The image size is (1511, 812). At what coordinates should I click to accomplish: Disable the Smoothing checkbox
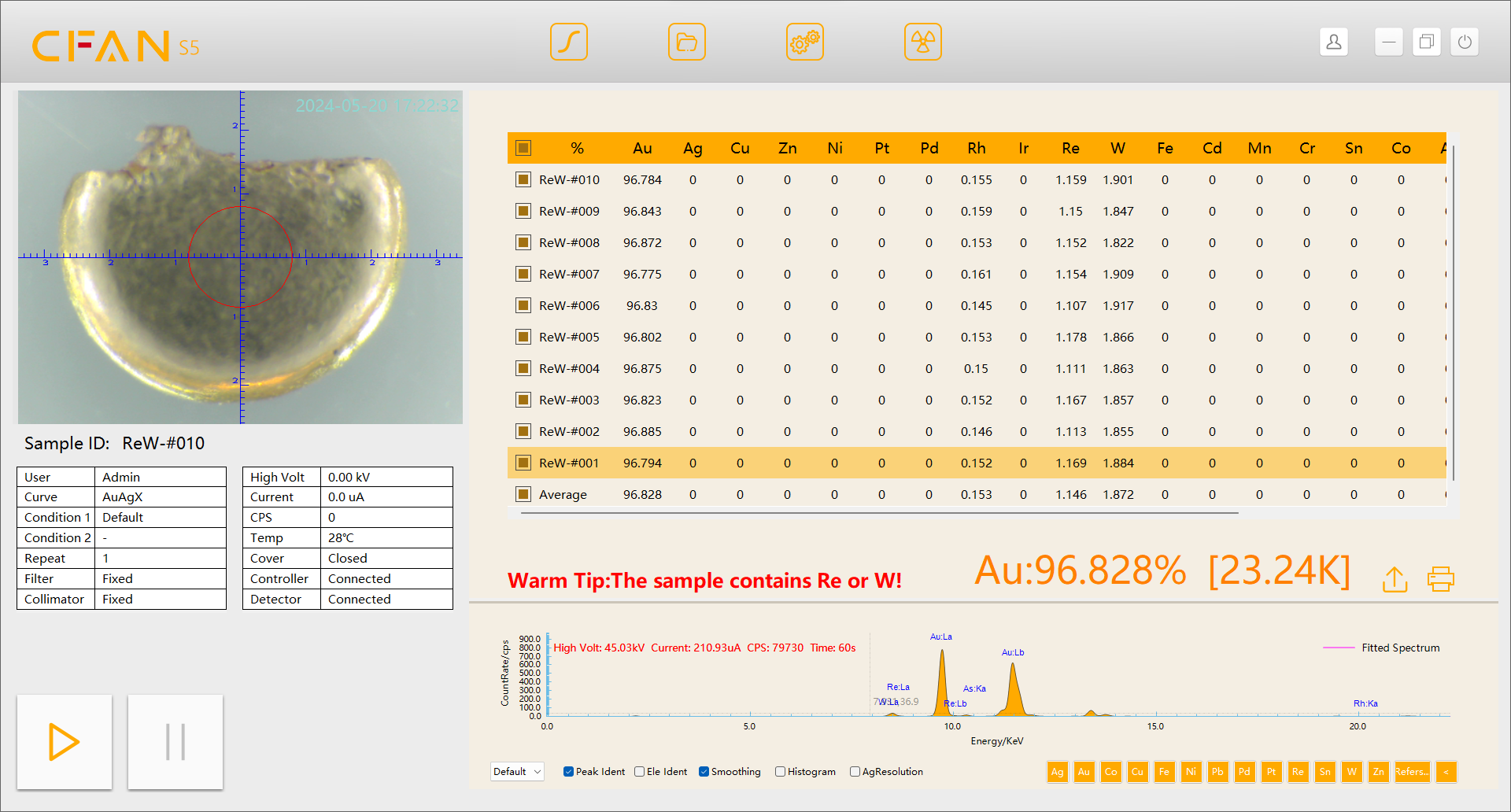(704, 772)
